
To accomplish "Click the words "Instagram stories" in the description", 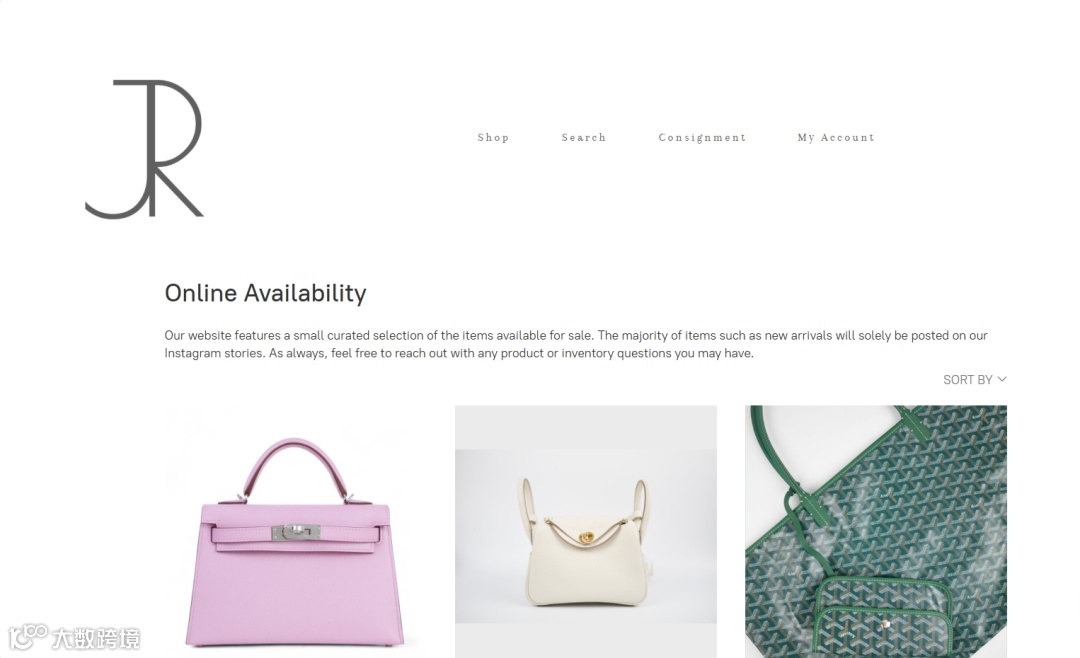I will point(214,353).
